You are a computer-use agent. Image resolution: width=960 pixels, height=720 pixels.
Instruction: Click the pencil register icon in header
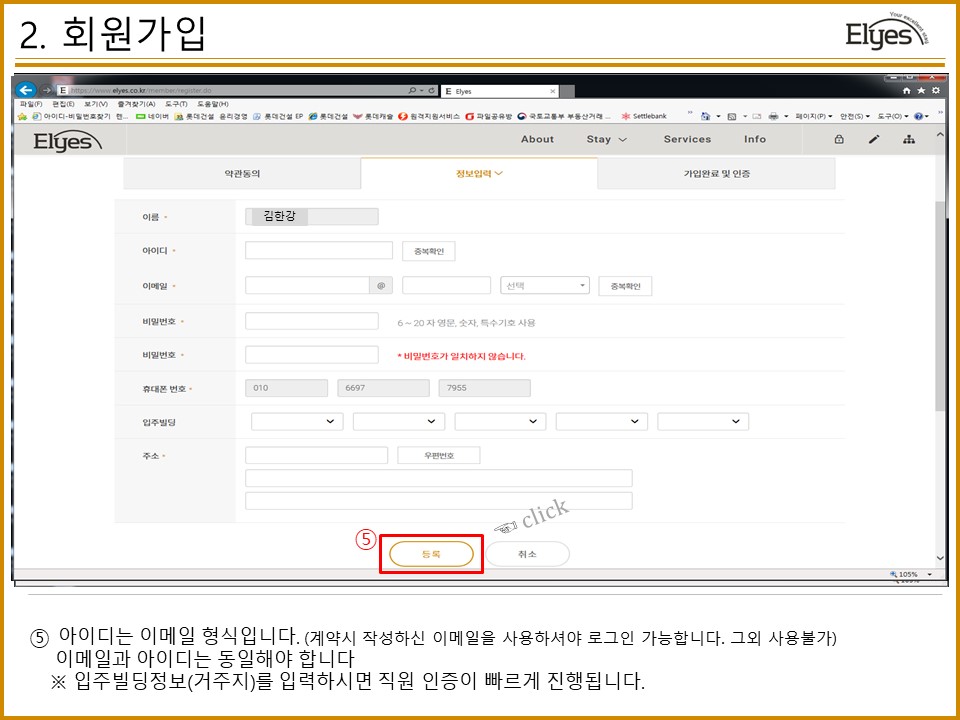[x=874, y=140]
